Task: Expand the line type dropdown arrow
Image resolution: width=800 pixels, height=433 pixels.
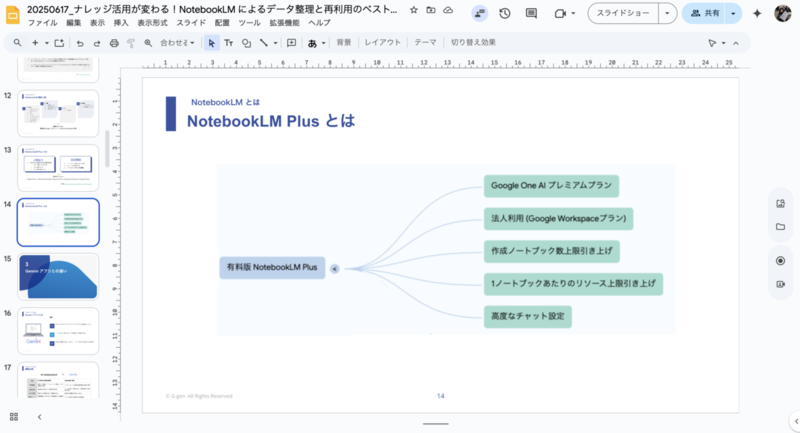Action: coord(276,43)
